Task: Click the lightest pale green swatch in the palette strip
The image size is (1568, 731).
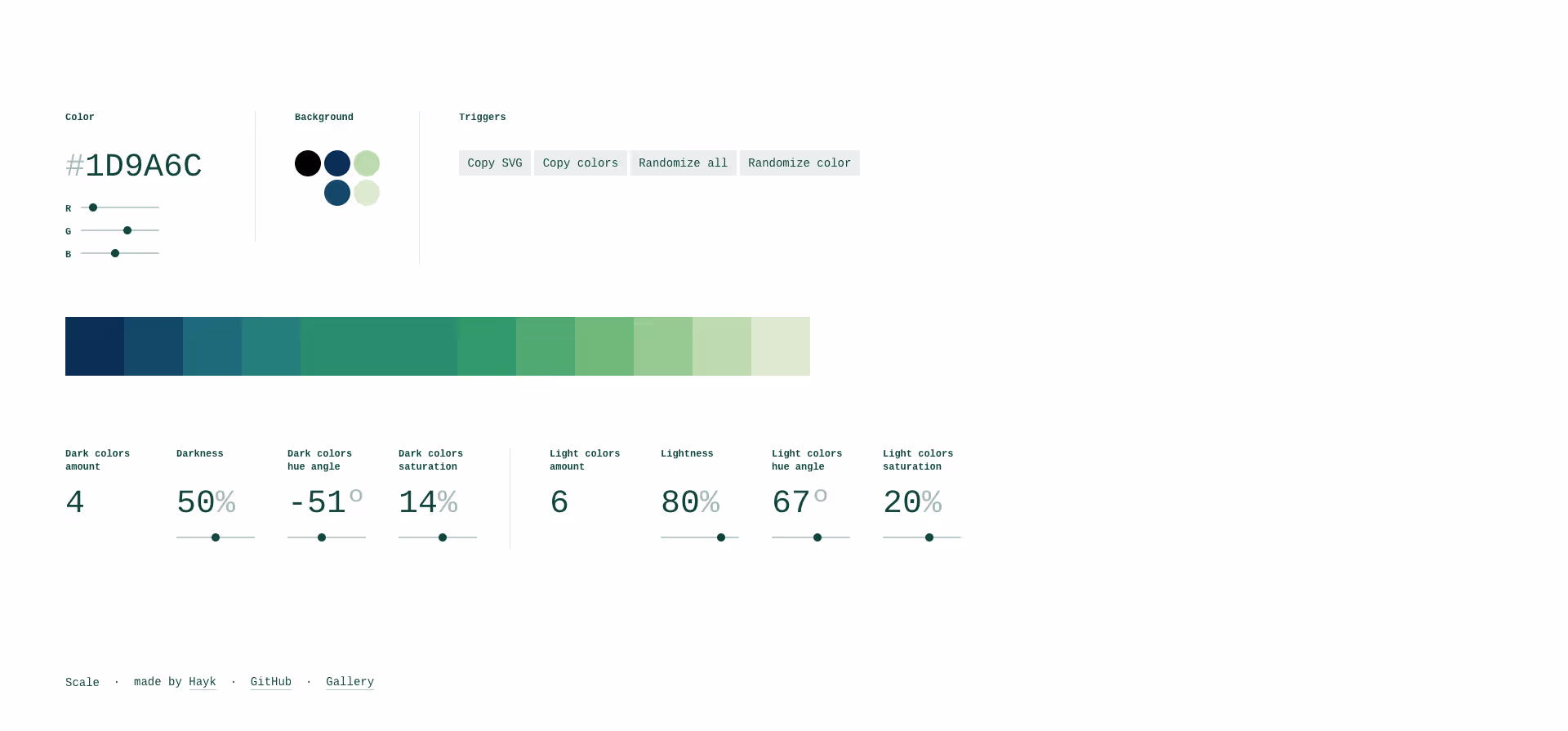Action: pyautogui.click(x=781, y=346)
